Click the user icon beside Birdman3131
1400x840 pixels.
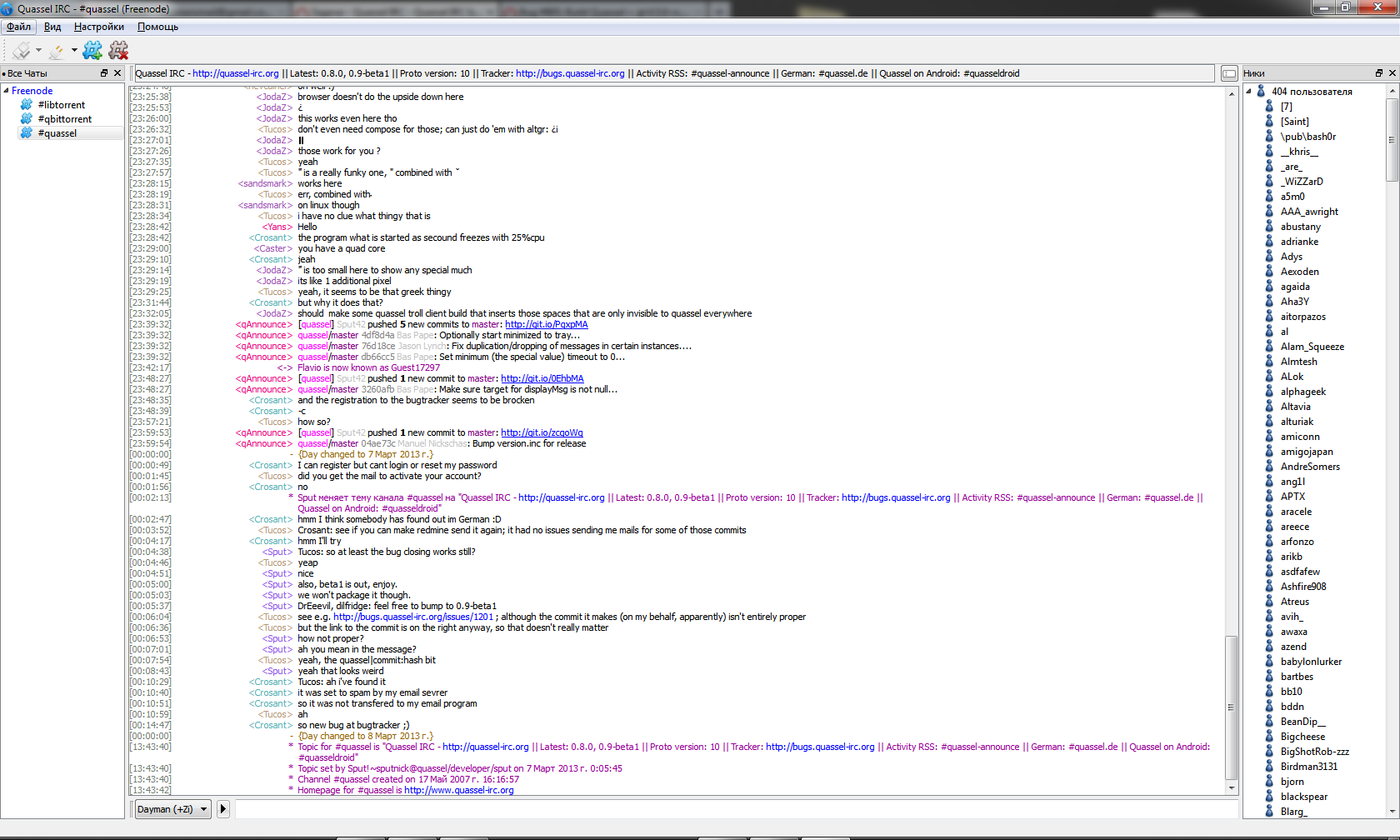tap(1269, 767)
